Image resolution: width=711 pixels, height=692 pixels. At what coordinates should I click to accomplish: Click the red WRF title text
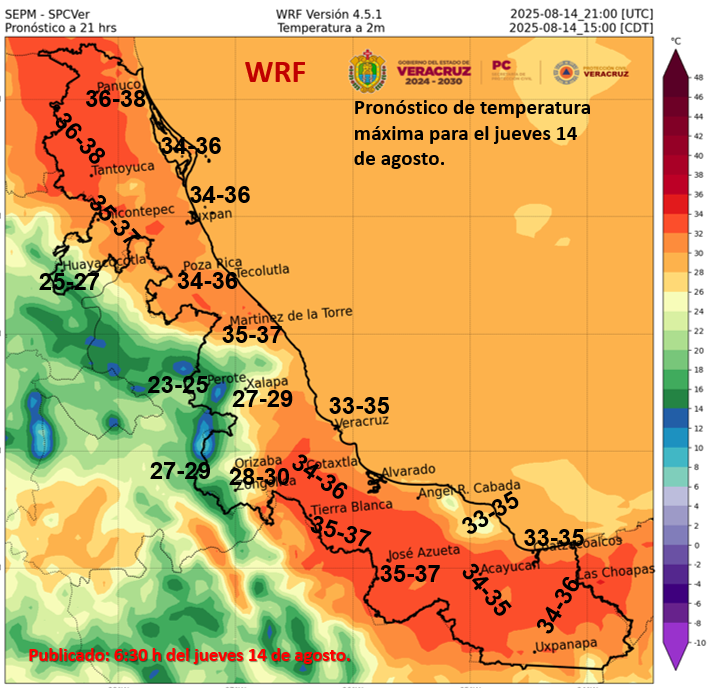tap(276, 73)
